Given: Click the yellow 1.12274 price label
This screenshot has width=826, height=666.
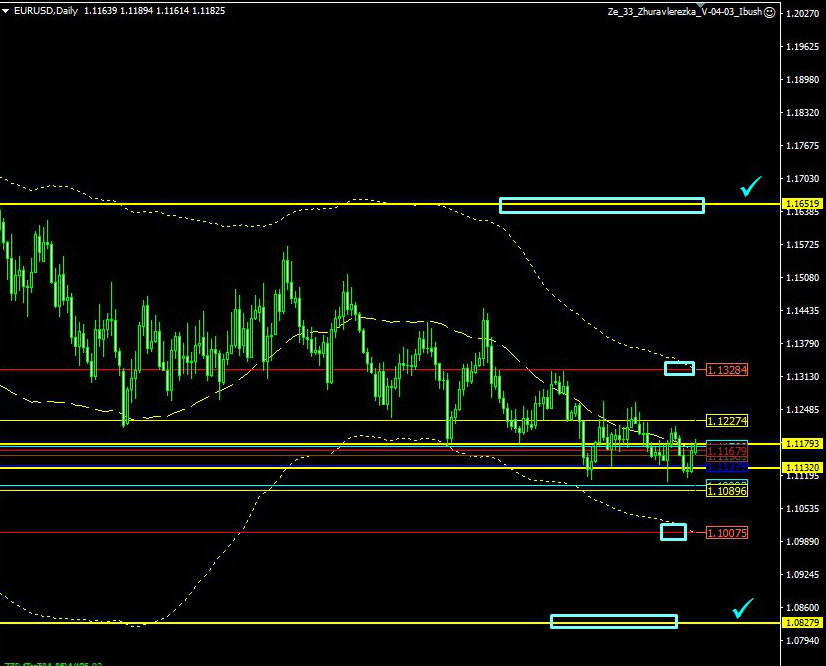Looking at the screenshot, I should click(x=727, y=421).
